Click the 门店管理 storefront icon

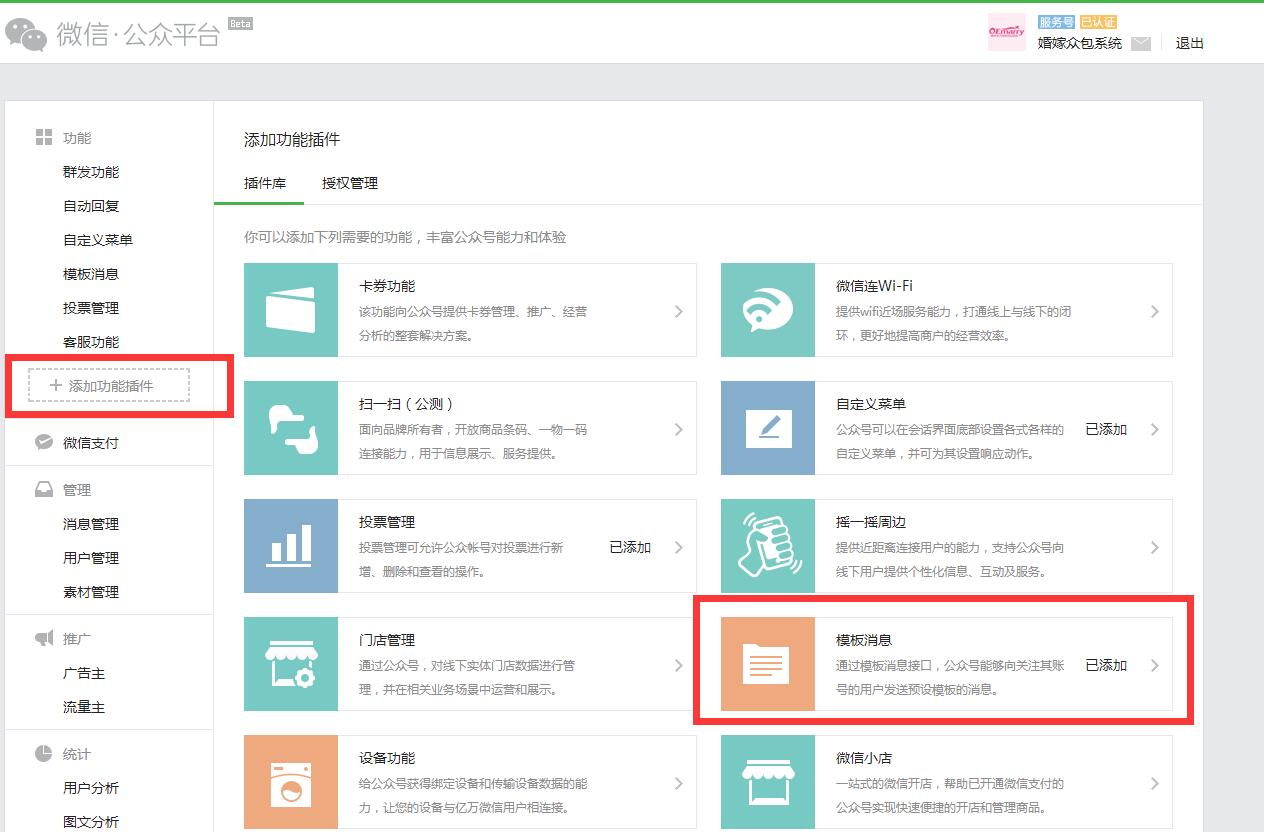(x=290, y=665)
